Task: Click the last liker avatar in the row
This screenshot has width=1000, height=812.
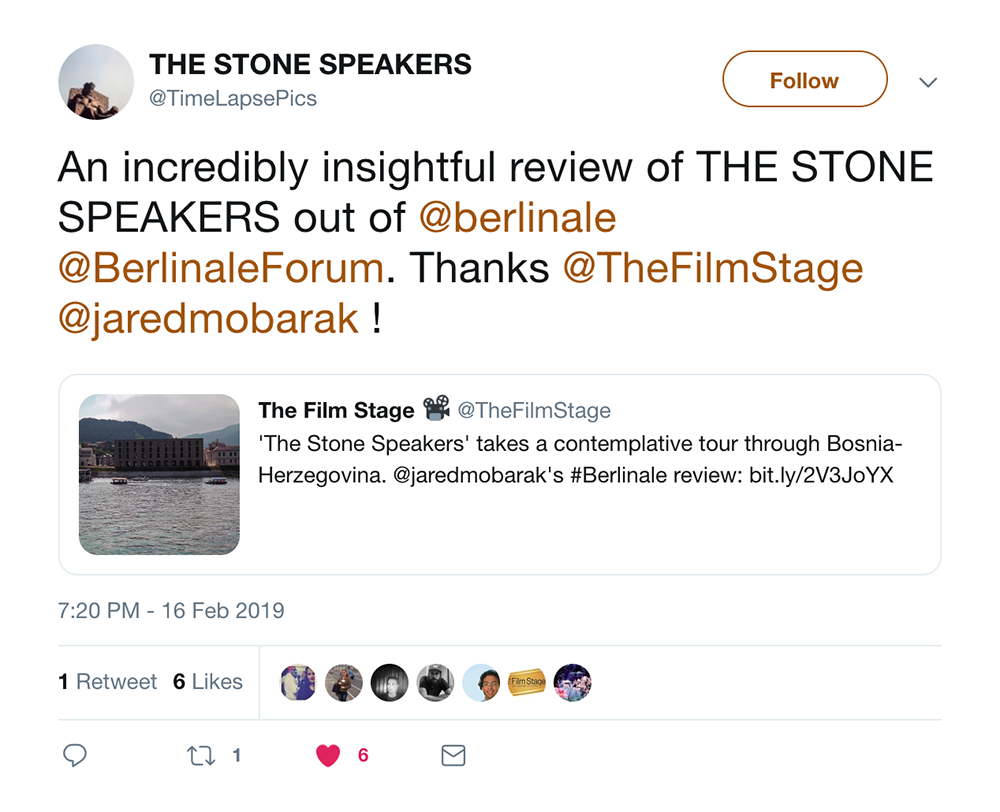Action: pyautogui.click(x=573, y=682)
